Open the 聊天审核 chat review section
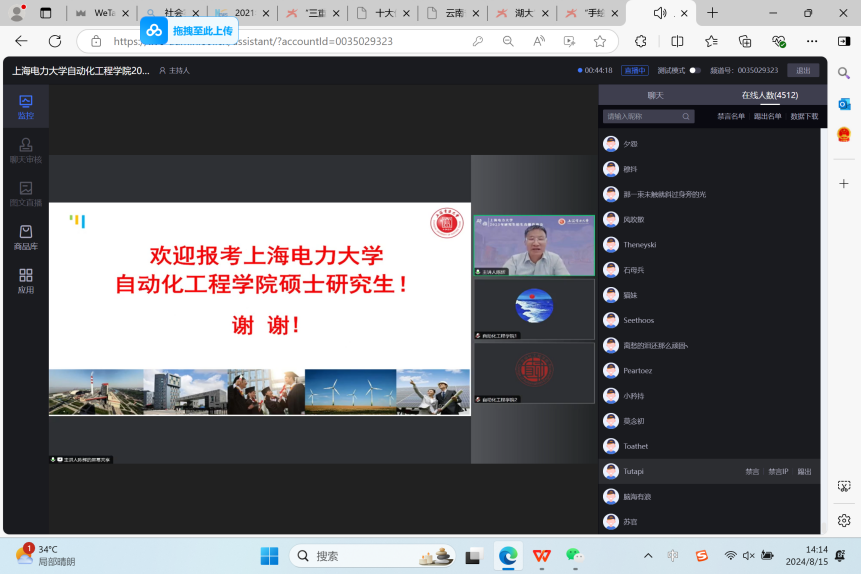Viewport: 861px width, 574px height. [x=26, y=150]
